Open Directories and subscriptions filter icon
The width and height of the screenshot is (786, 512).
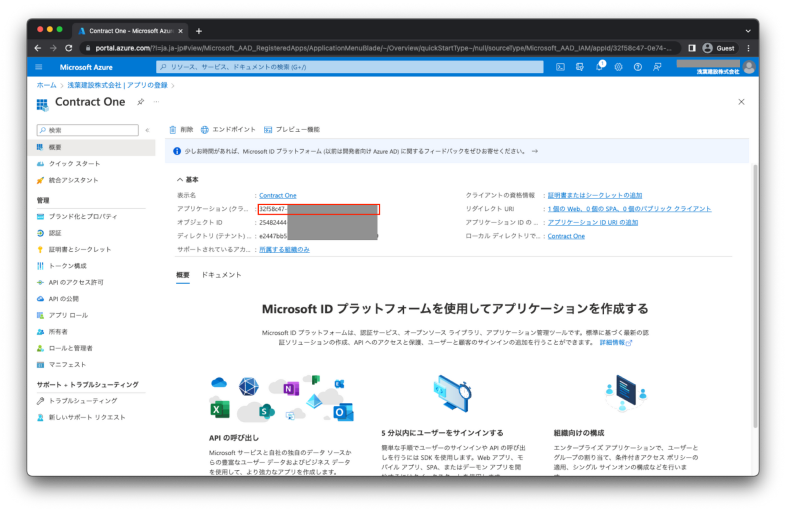coord(579,67)
